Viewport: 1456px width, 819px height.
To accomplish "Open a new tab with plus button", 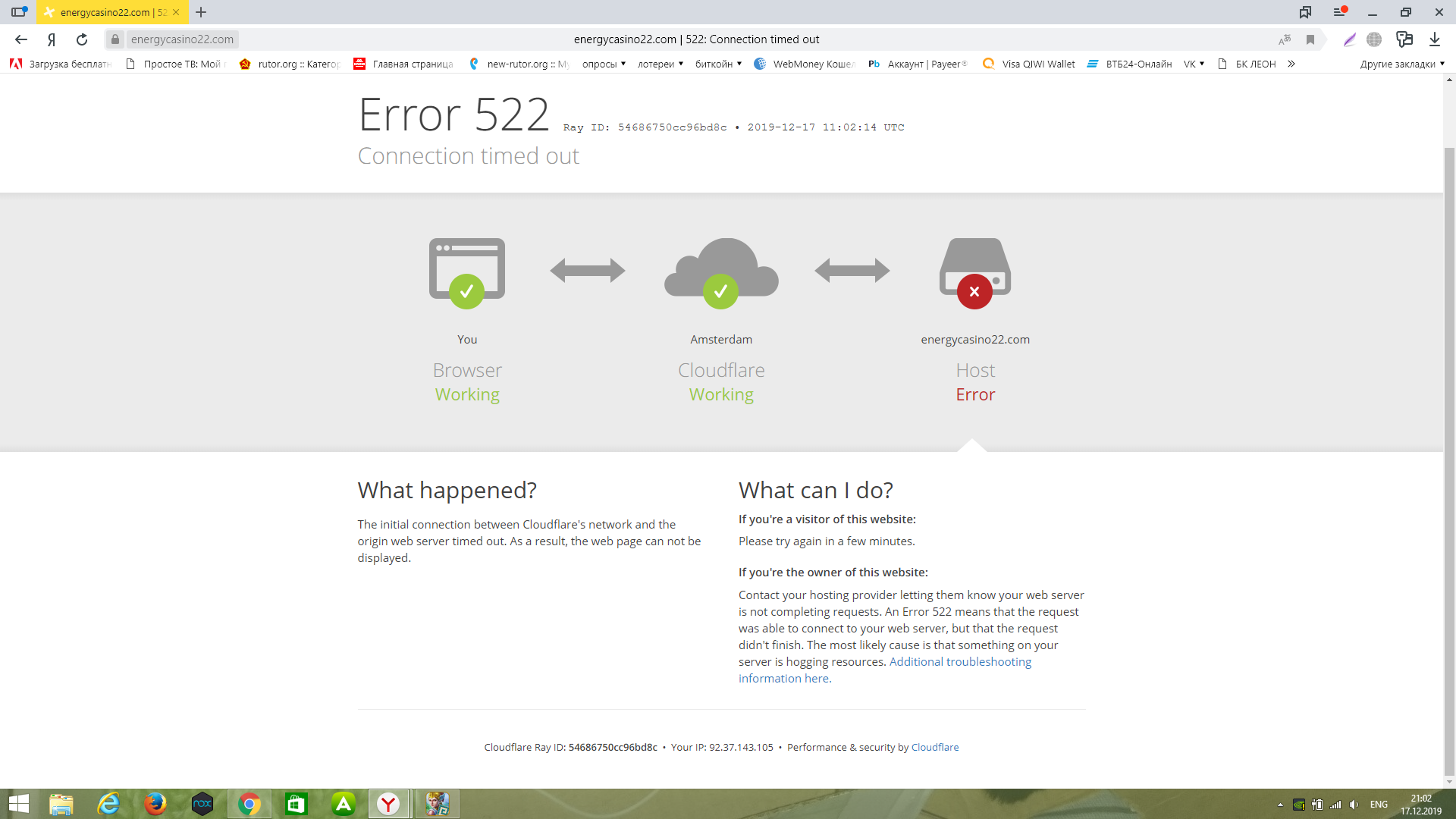I will [201, 12].
